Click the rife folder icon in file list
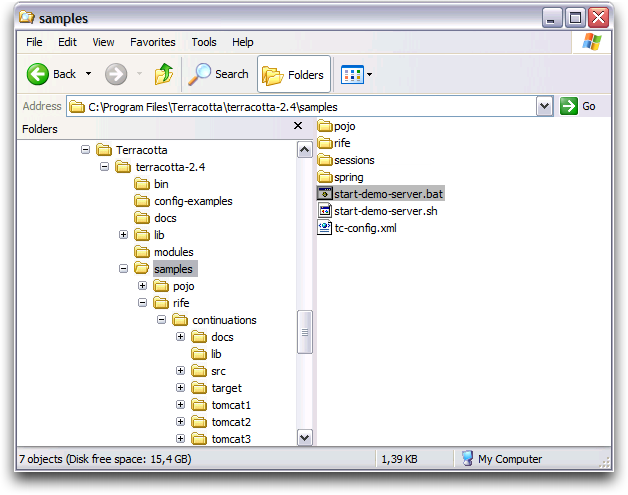 pos(325,143)
